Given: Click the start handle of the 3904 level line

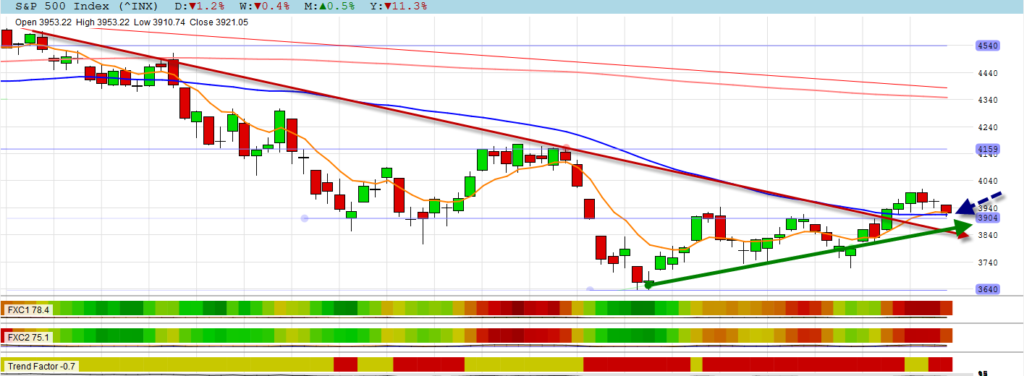Looking at the screenshot, I should click(304, 218).
